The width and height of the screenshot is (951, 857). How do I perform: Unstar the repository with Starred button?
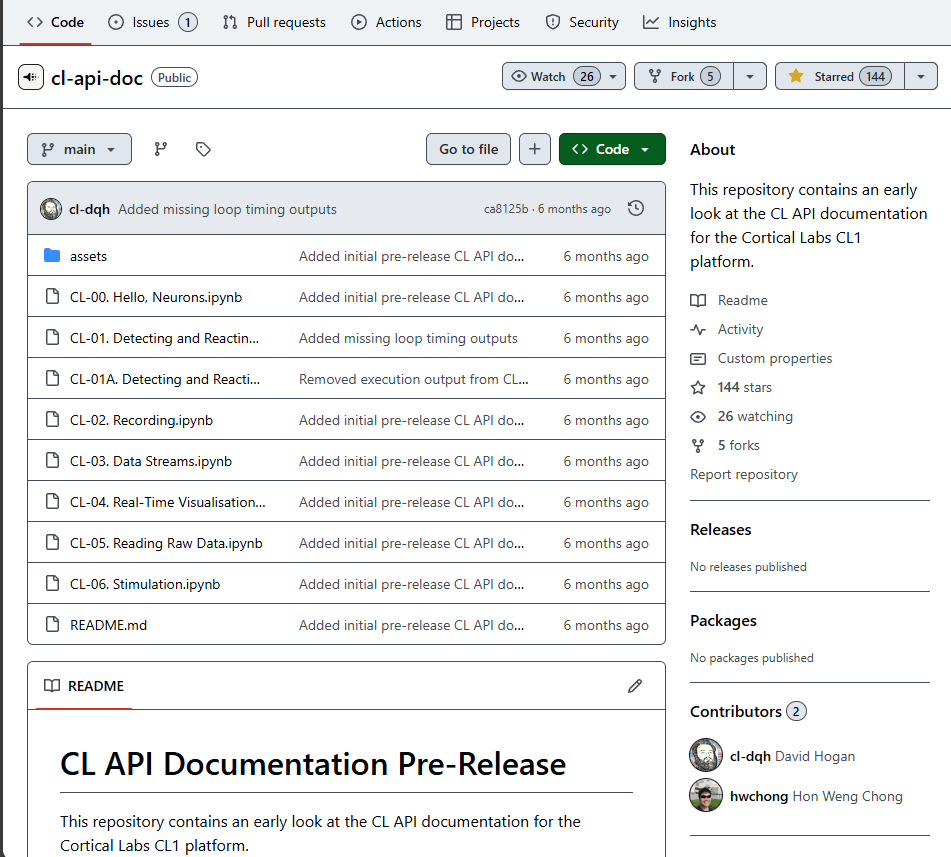point(840,76)
